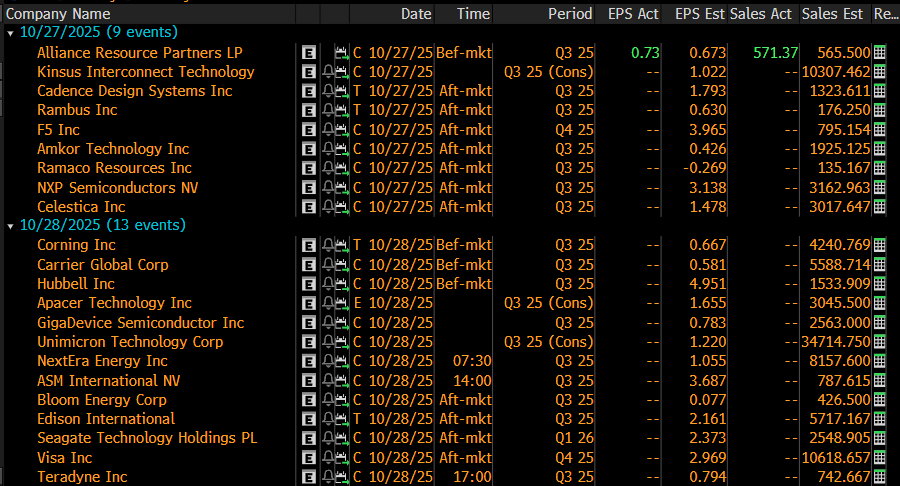Open Cadence Design Systems Inc company link
This screenshot has width=900, height=486.
pos(135,91)
